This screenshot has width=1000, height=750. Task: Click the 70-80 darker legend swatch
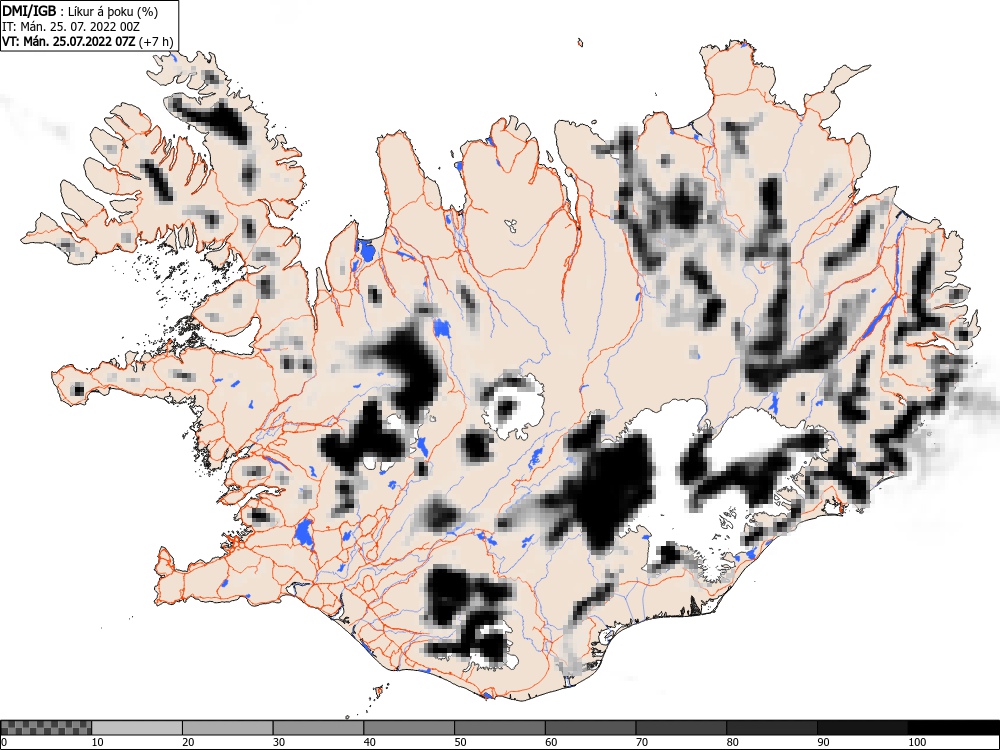[681, 728]
